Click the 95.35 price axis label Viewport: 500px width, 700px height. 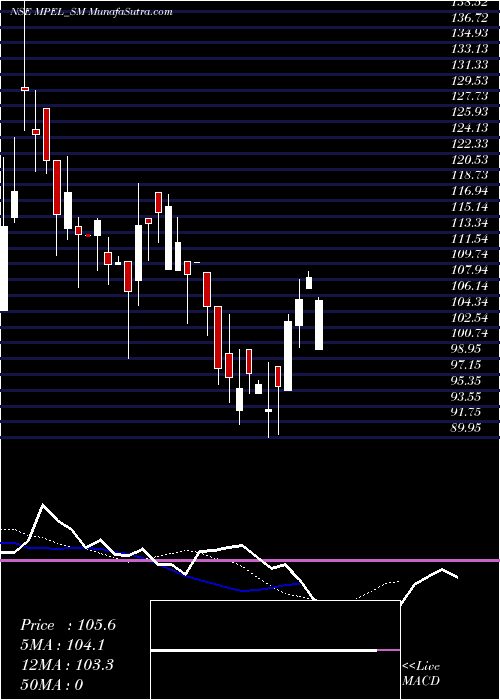(x=466, y=380)
